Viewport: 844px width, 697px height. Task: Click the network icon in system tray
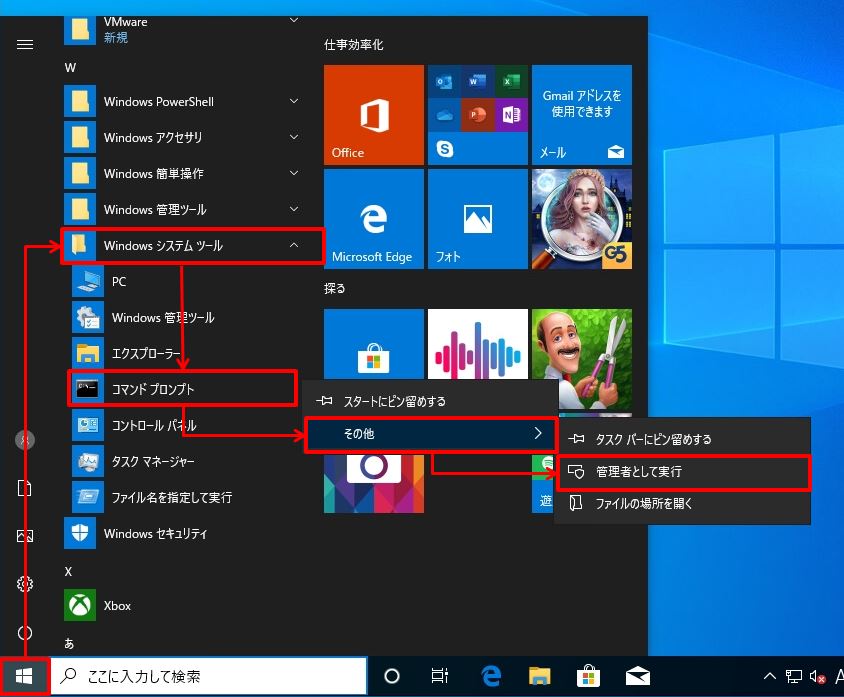[793, 677]
